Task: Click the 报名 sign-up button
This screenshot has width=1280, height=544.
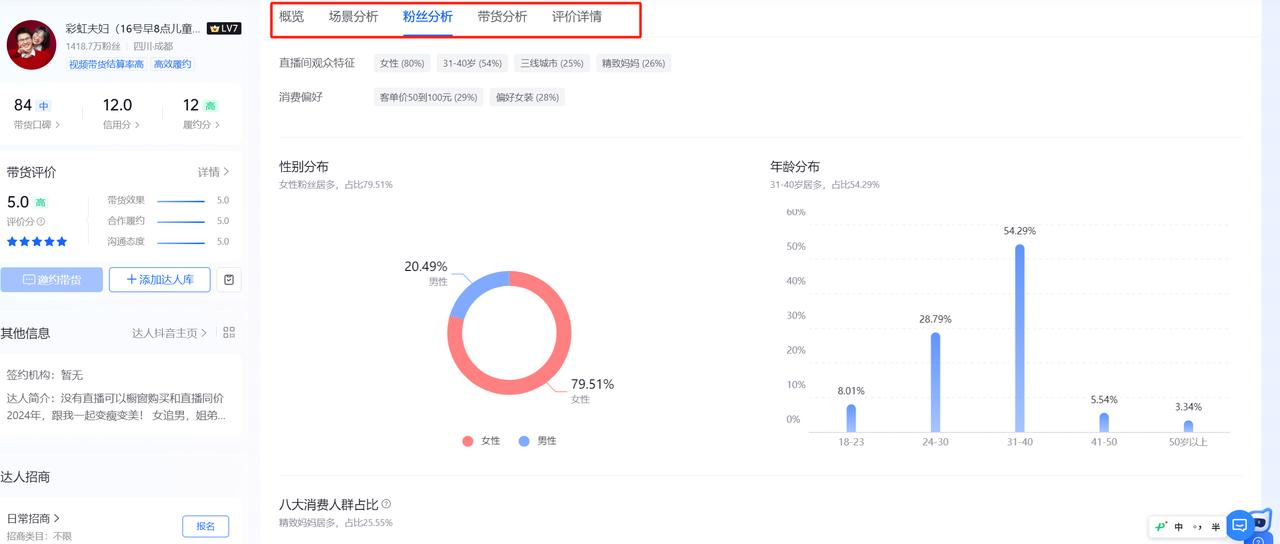Action: tap(205, 526)
